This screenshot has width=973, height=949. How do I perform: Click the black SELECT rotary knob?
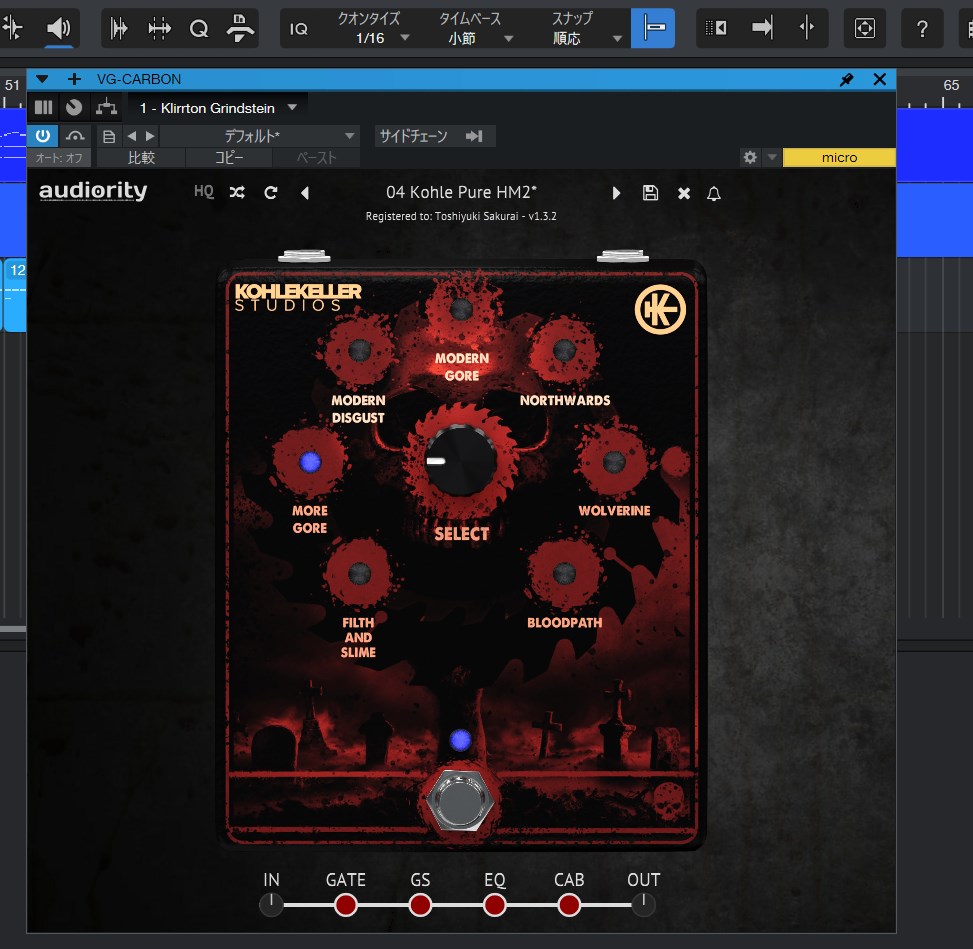[460, 460]
